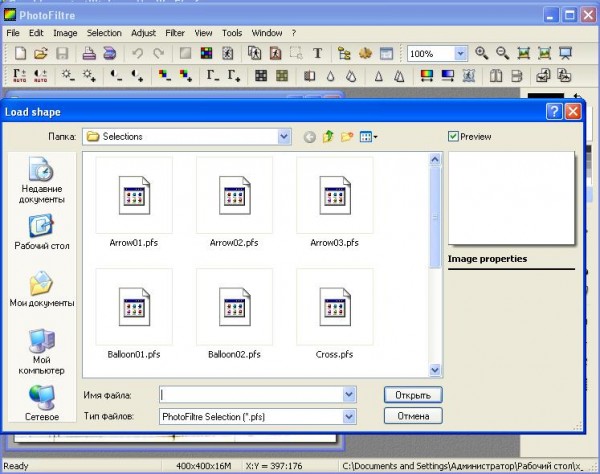600x474 pixels.
Task: Click the black foreground color swatch
Action: tap(546, 96)
